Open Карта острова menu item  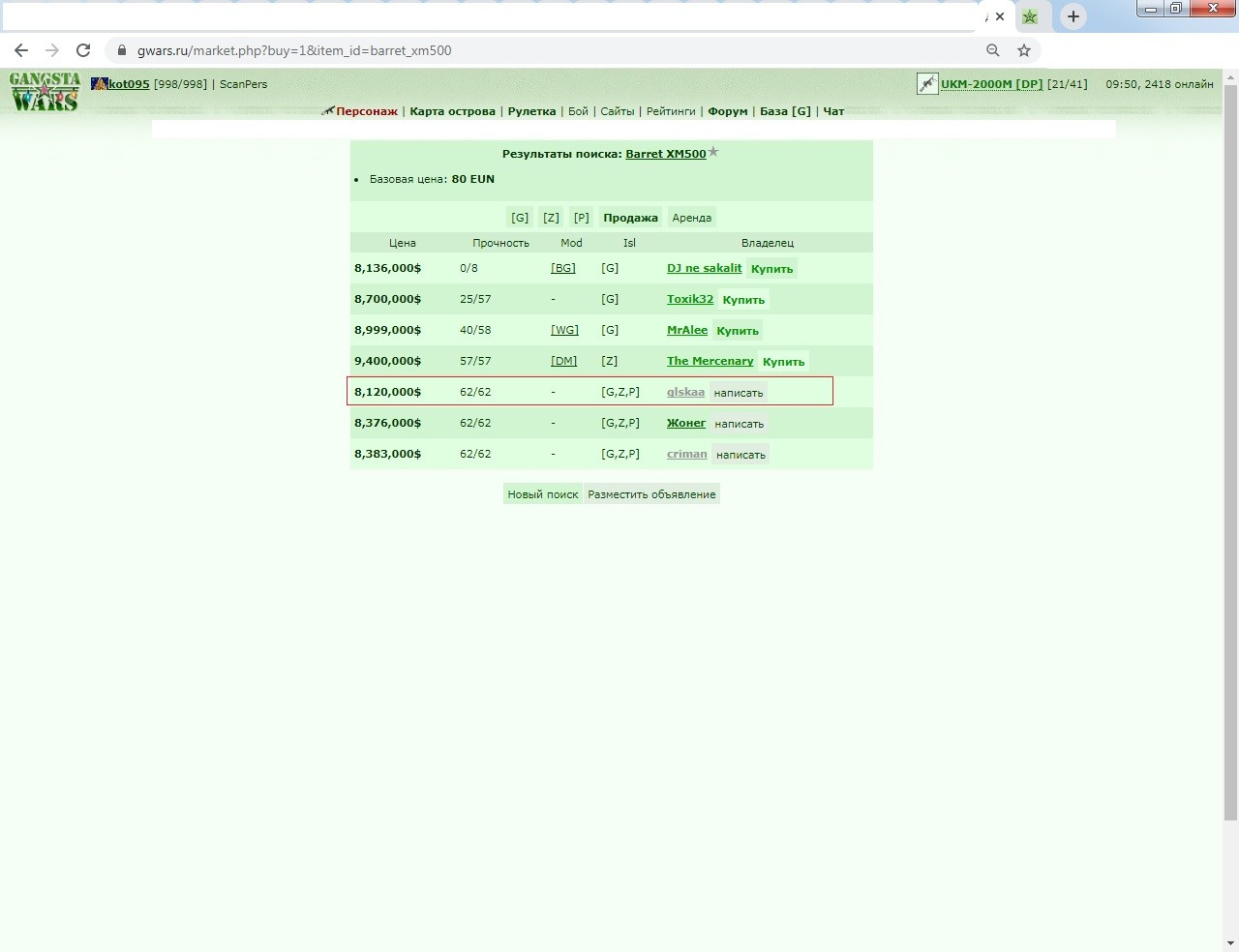point(452,111)
